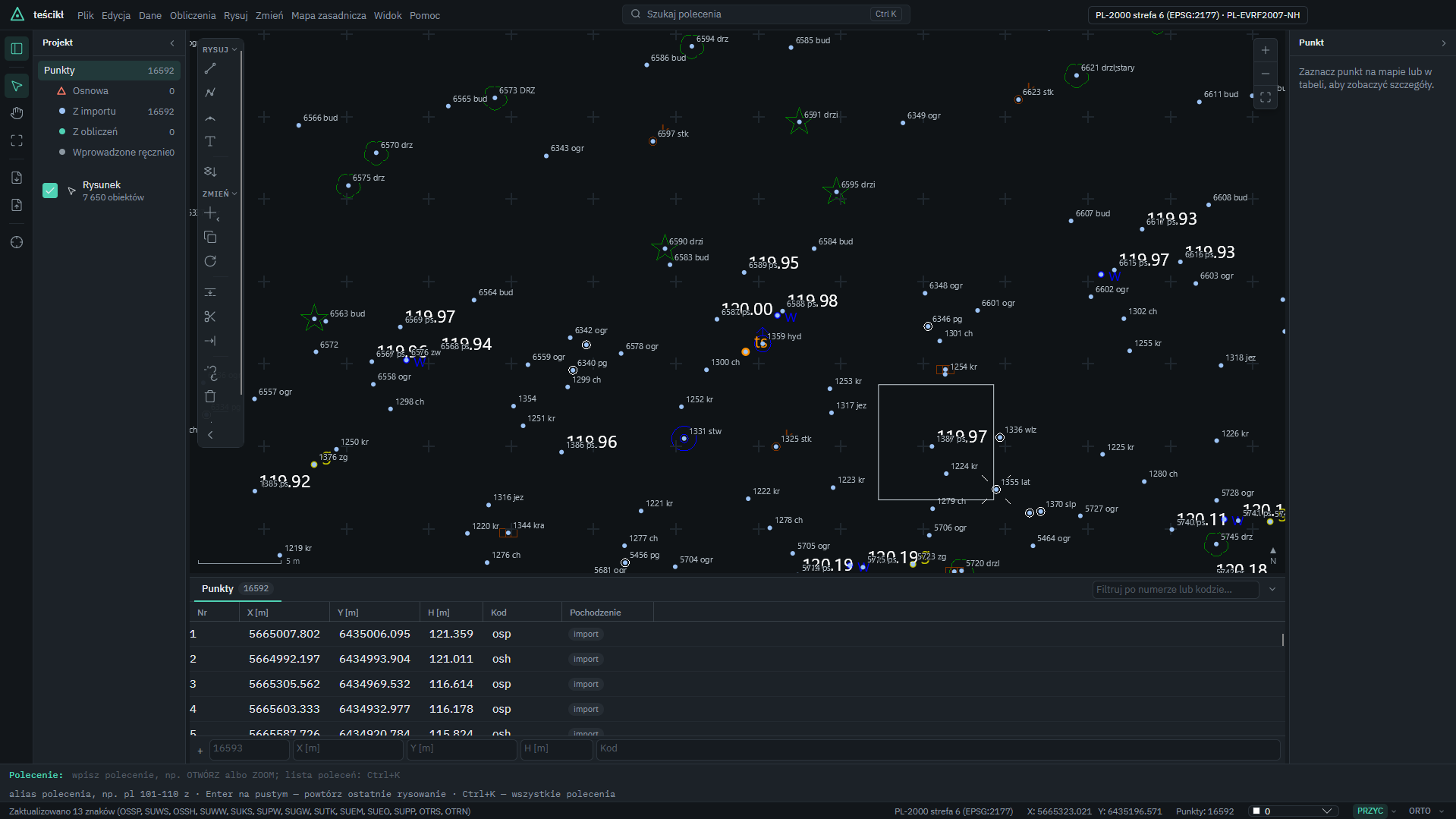Select the move tool under ZMIEŃ
Viewport: 1456px width, 819px height.
click(x=211, y=213)
